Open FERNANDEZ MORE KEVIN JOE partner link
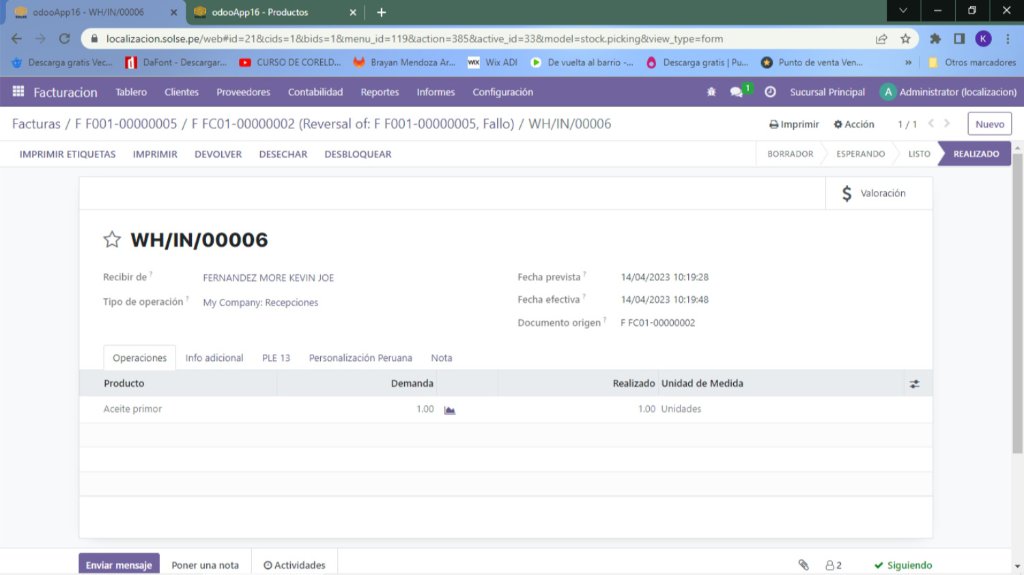The width and height of the screenshot is (1024, 575). (268, 278)
